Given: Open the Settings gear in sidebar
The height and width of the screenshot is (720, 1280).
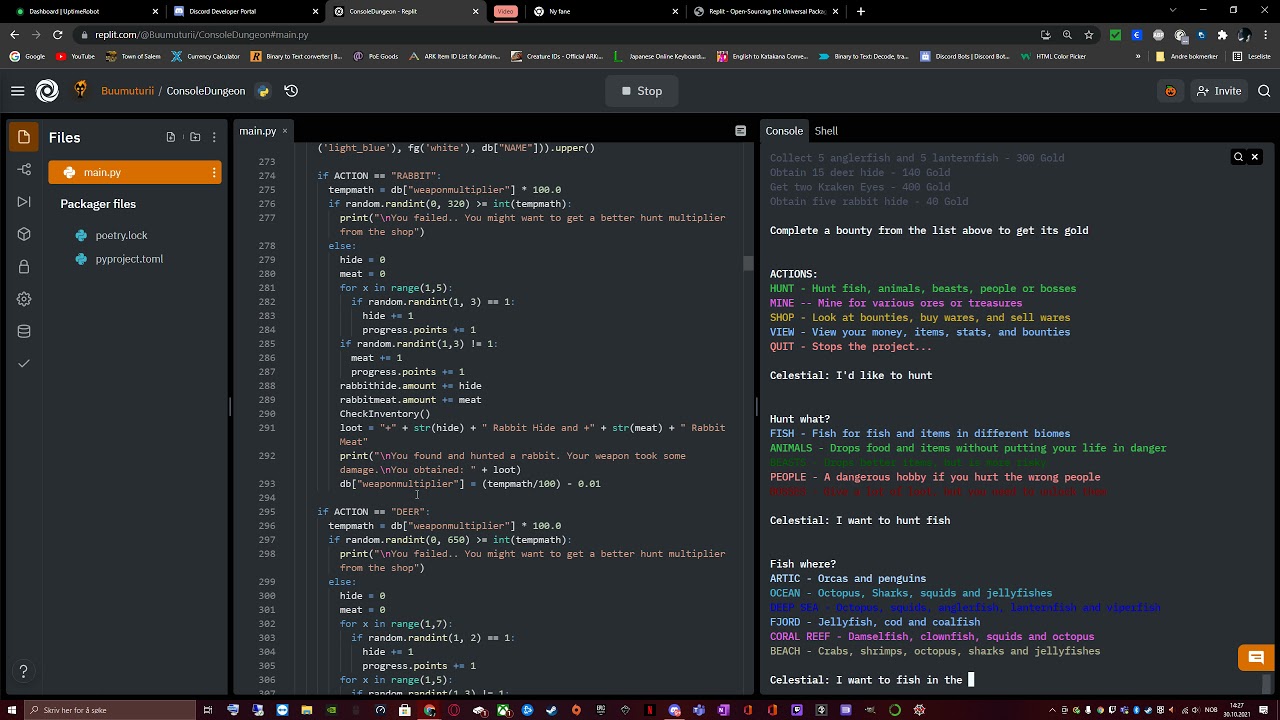Looking at the screenshot, I should point(24,299).
